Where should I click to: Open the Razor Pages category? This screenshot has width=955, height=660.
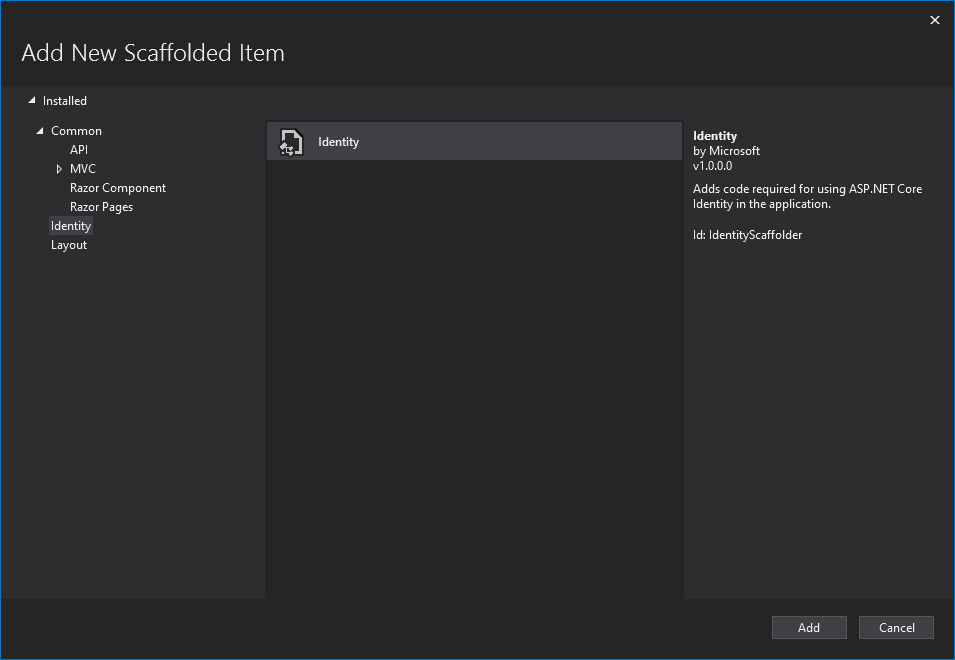[x=101, y=207]
